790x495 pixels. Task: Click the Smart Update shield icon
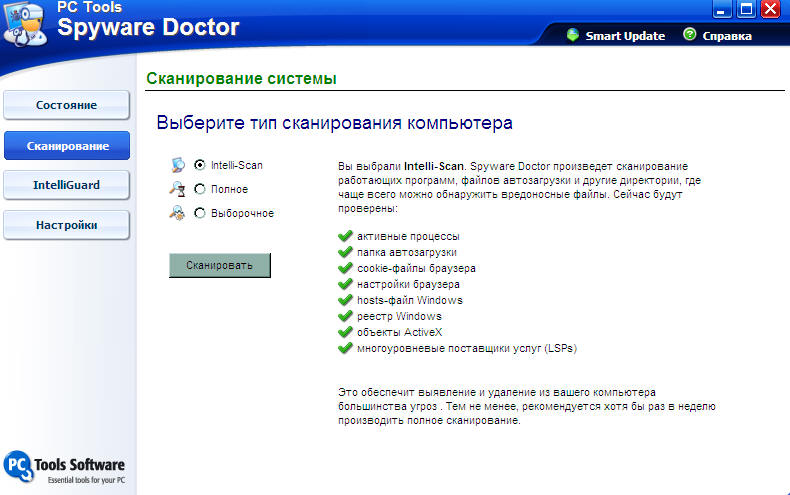[572, 35]
